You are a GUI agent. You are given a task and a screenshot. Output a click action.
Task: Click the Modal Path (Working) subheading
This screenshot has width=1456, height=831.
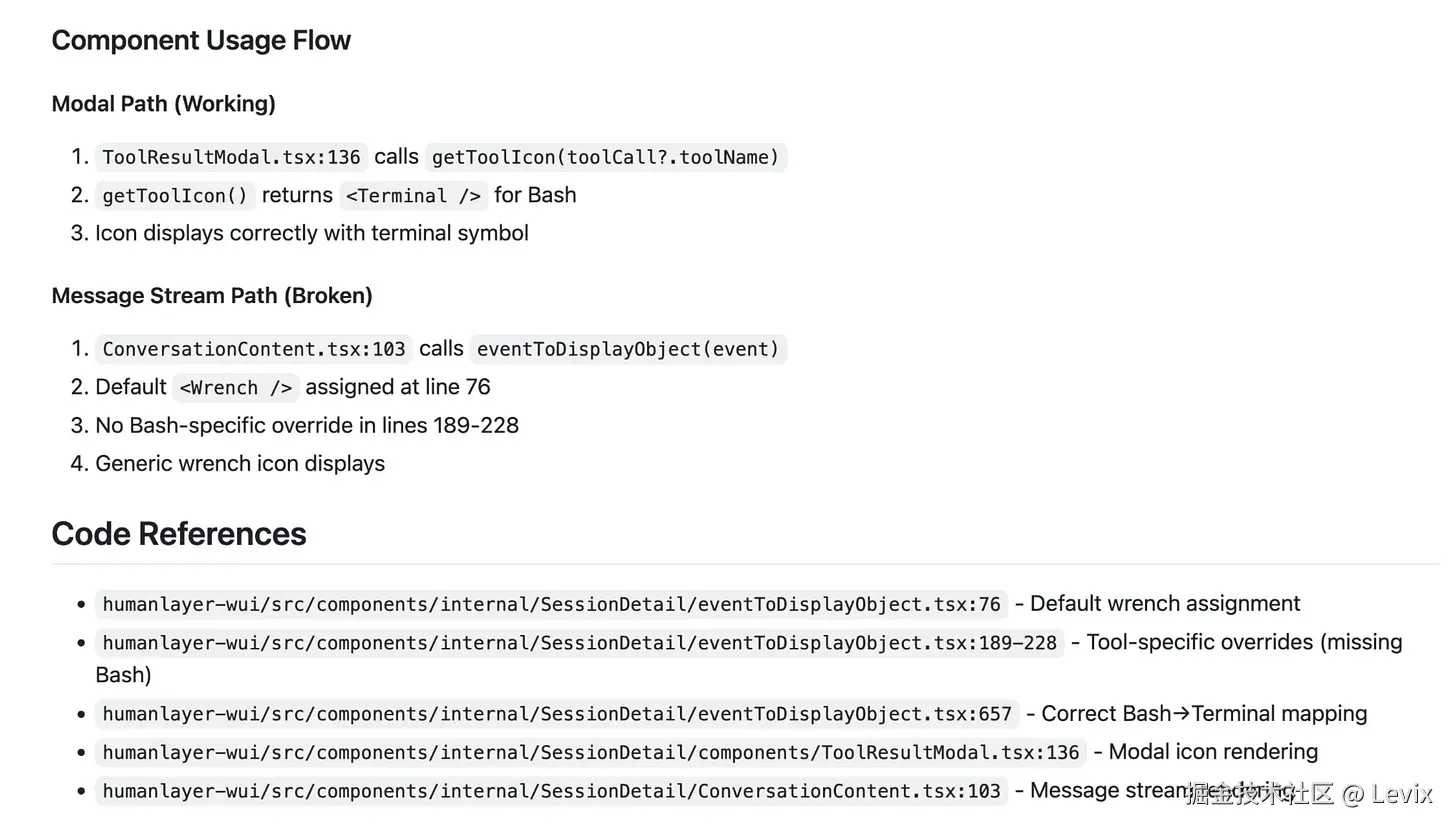164,104
